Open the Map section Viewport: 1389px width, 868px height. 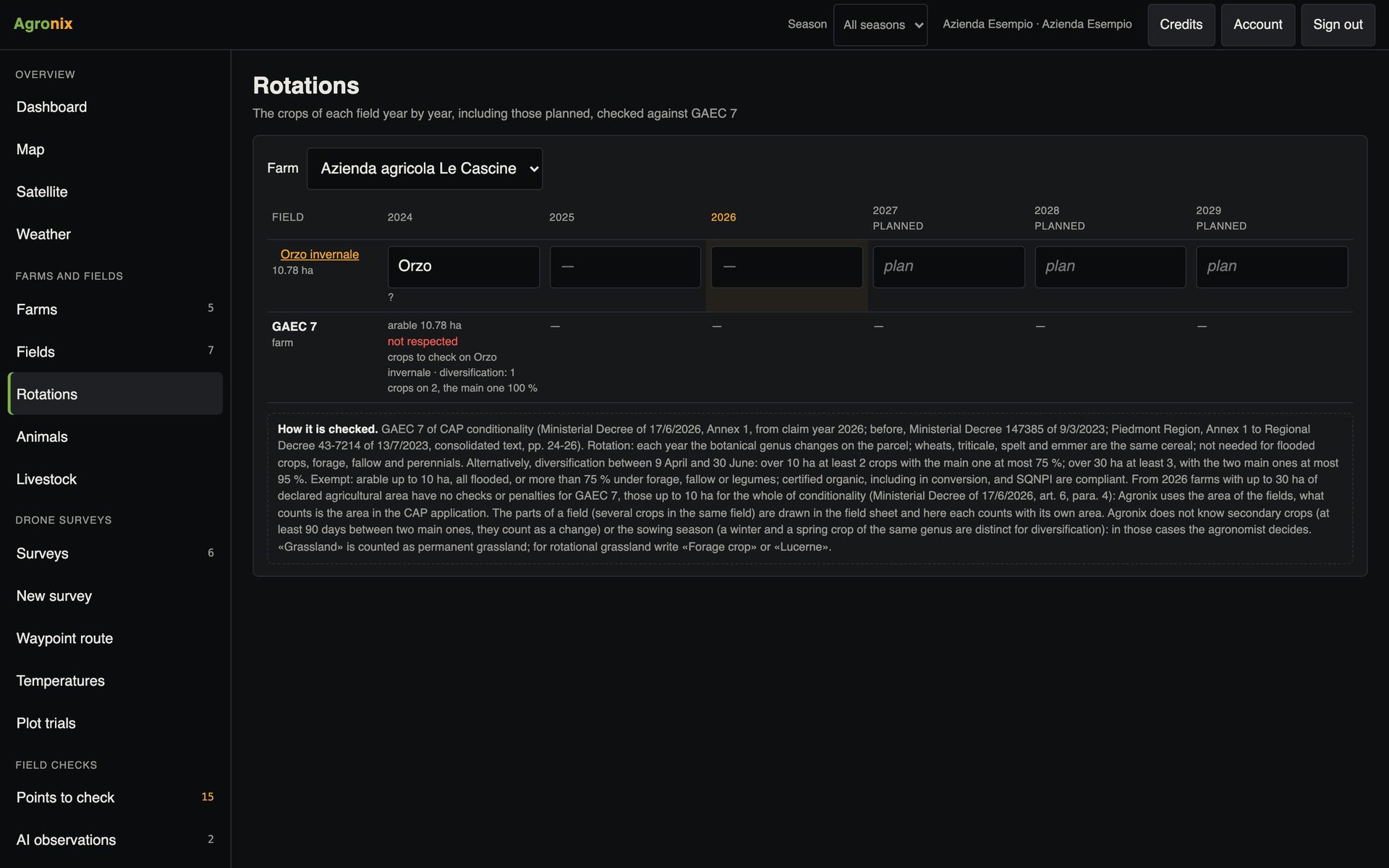tap(116, 150)
